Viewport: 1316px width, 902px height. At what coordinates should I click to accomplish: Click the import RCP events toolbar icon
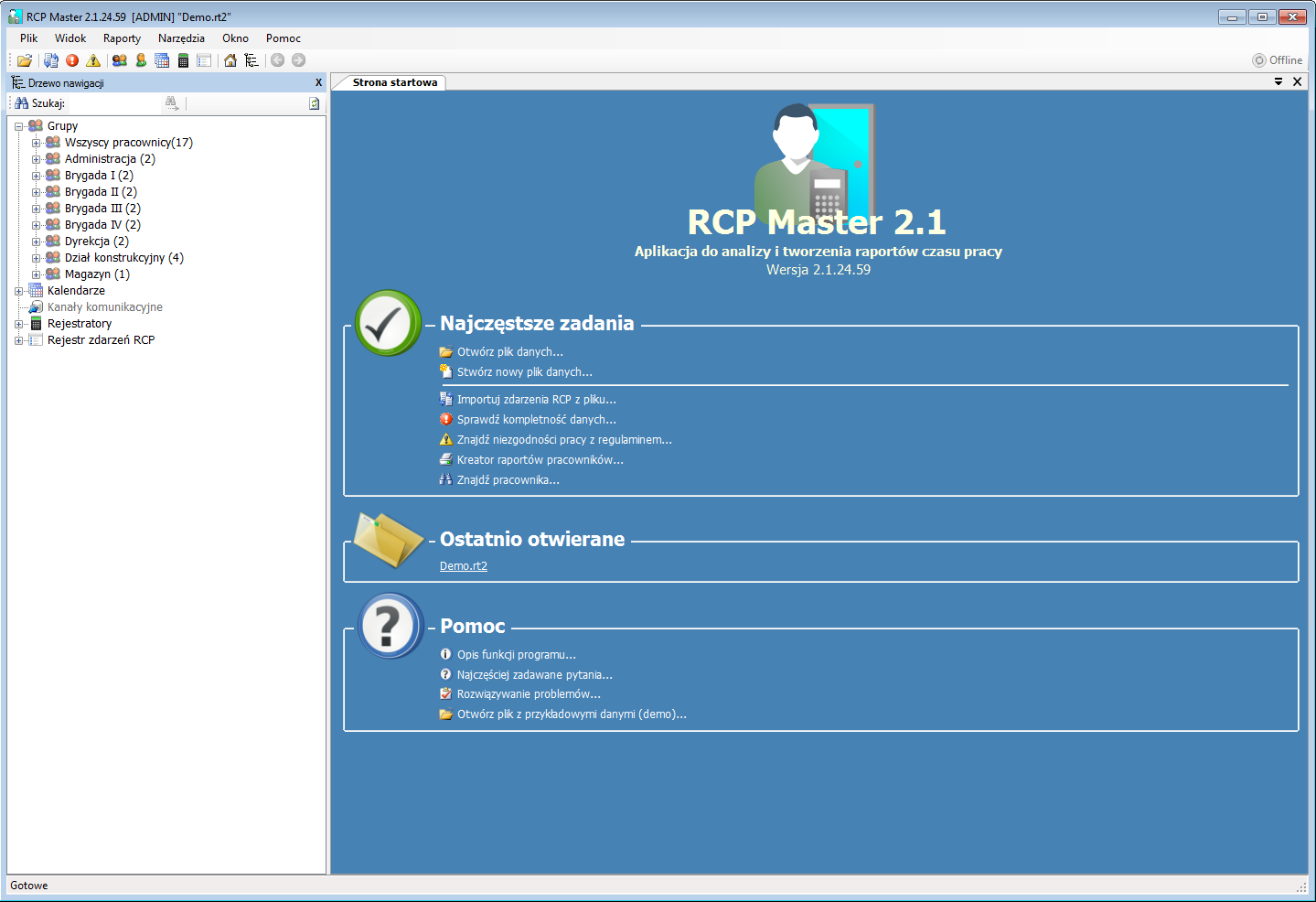(51, 60)
